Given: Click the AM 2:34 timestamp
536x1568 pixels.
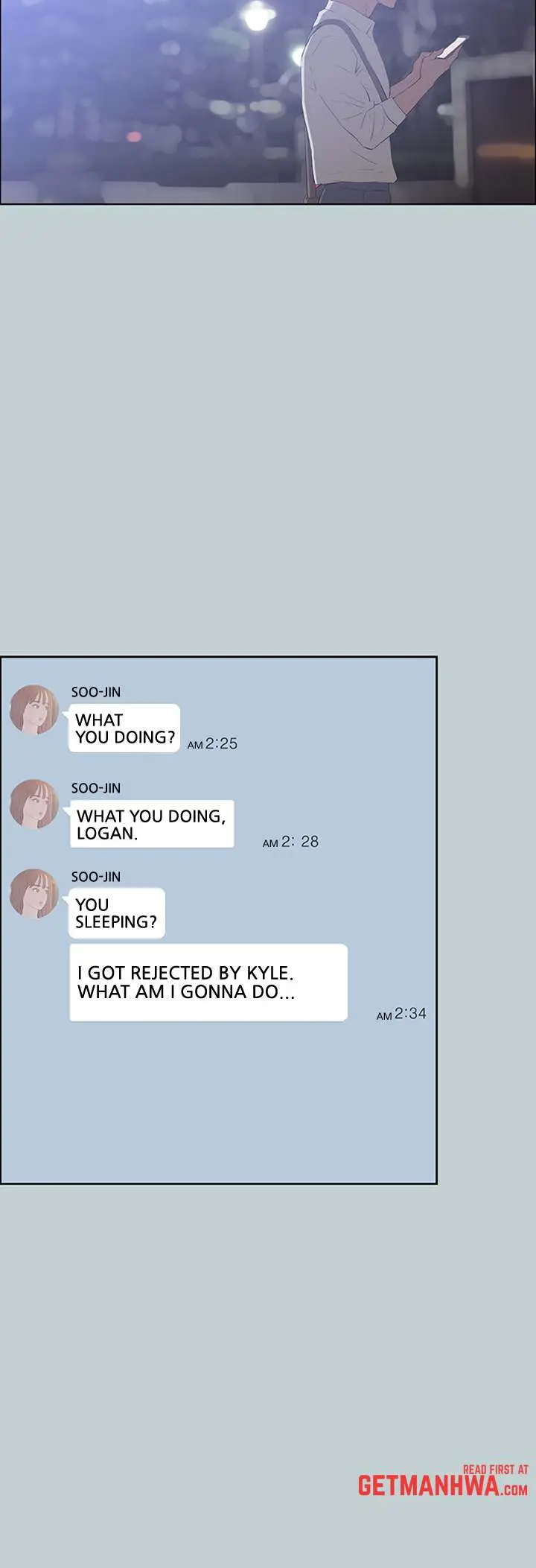Looking at the screenshot, I should coord(401,1014).
